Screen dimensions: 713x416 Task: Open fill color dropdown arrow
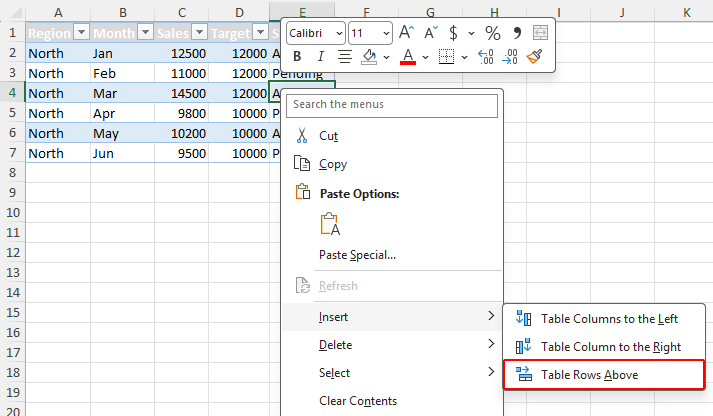click(387, 57)
